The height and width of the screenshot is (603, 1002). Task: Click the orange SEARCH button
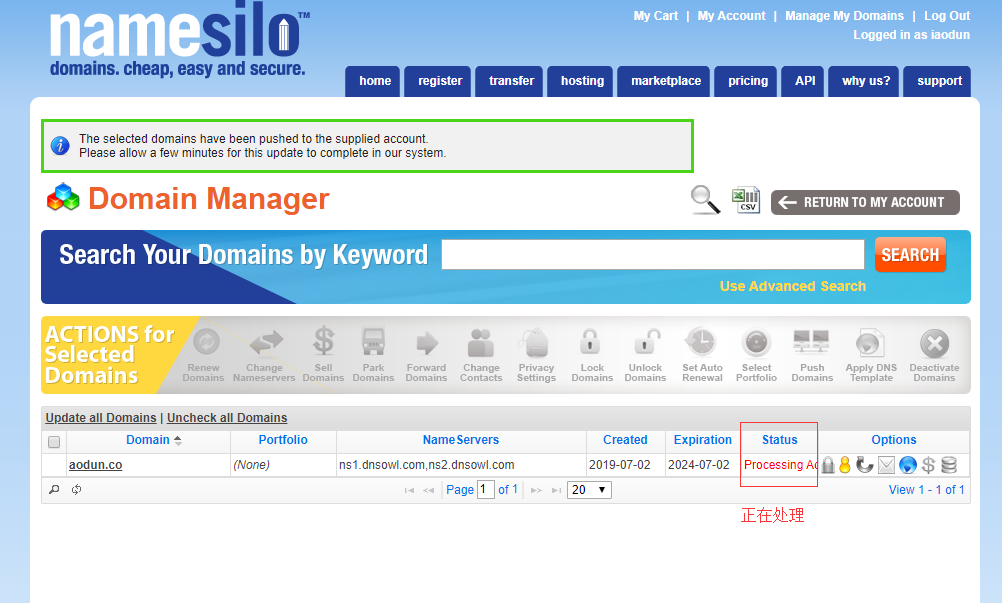click(910, 255)
